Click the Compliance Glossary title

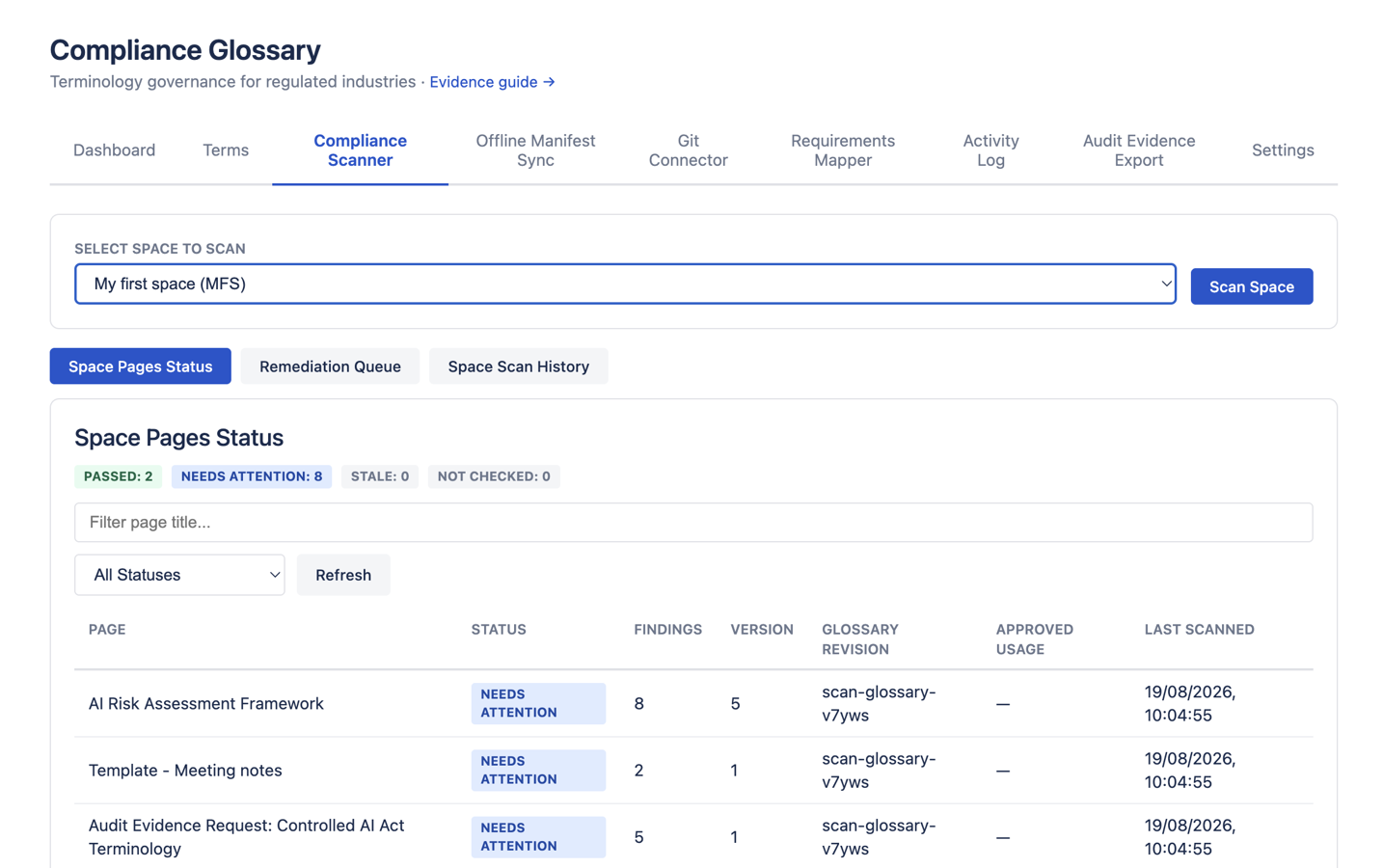(x=185, y=50)
